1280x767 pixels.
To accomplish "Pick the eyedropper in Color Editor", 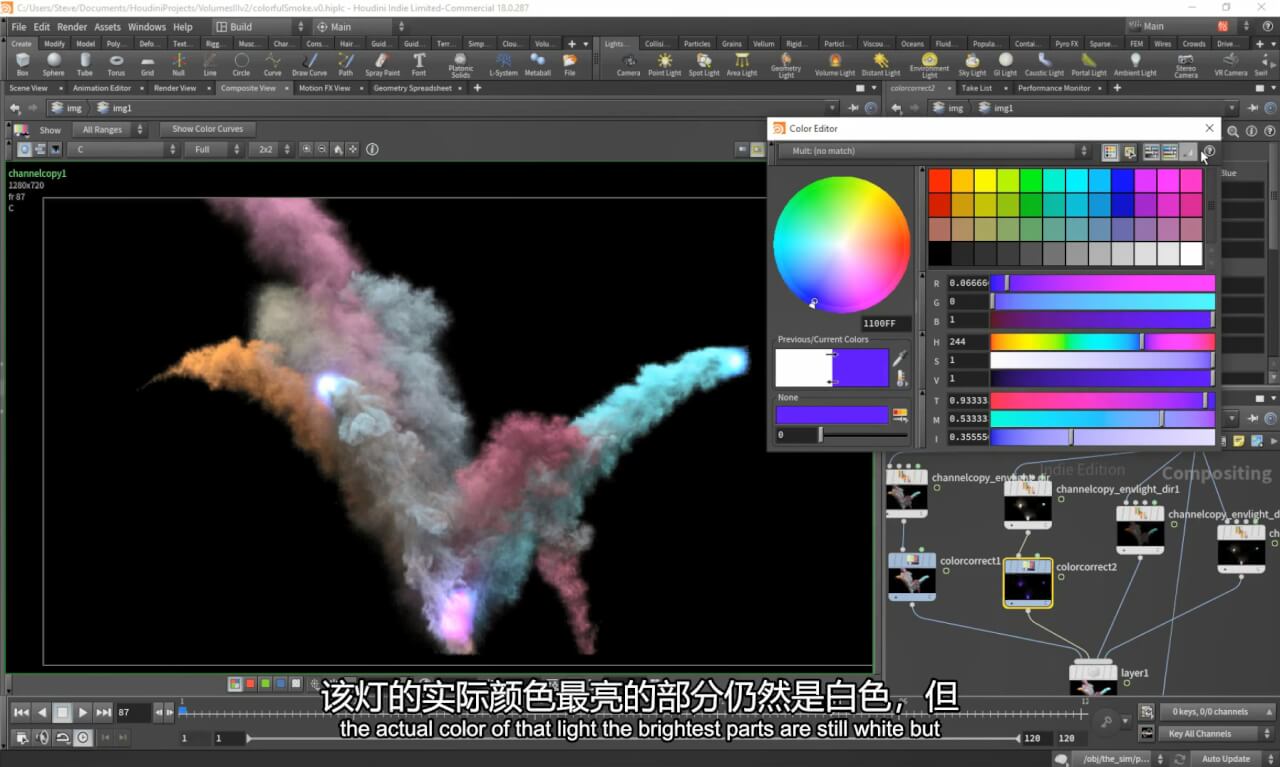I will click(899, 357).
